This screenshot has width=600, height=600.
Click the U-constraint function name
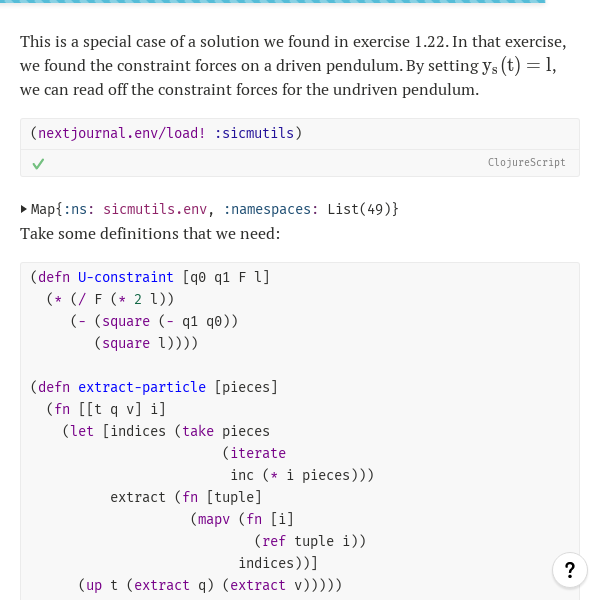pos(126,277)
